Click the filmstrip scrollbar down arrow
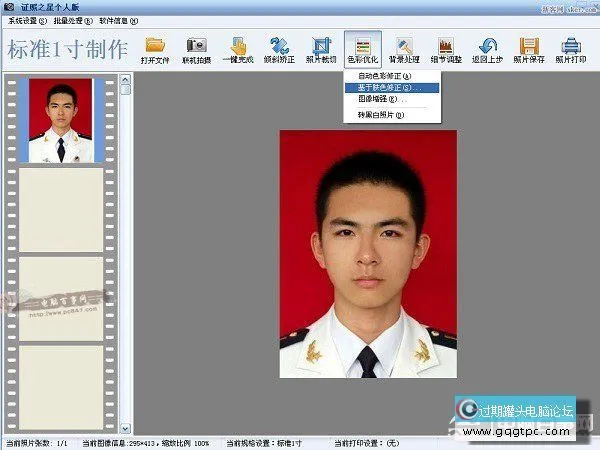Screen dimensions: 600x450 coord(125,428)
